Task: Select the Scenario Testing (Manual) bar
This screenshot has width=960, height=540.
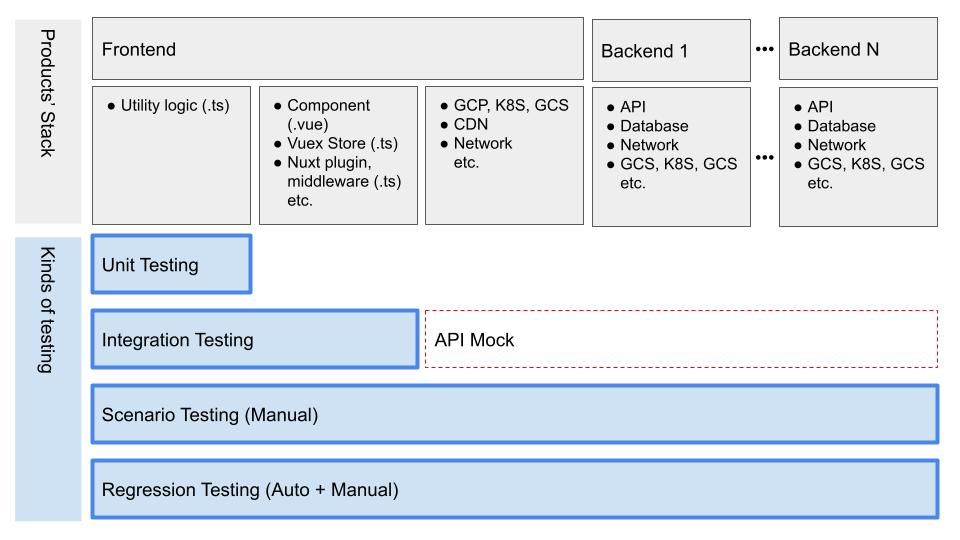Action: click(514, 414)
